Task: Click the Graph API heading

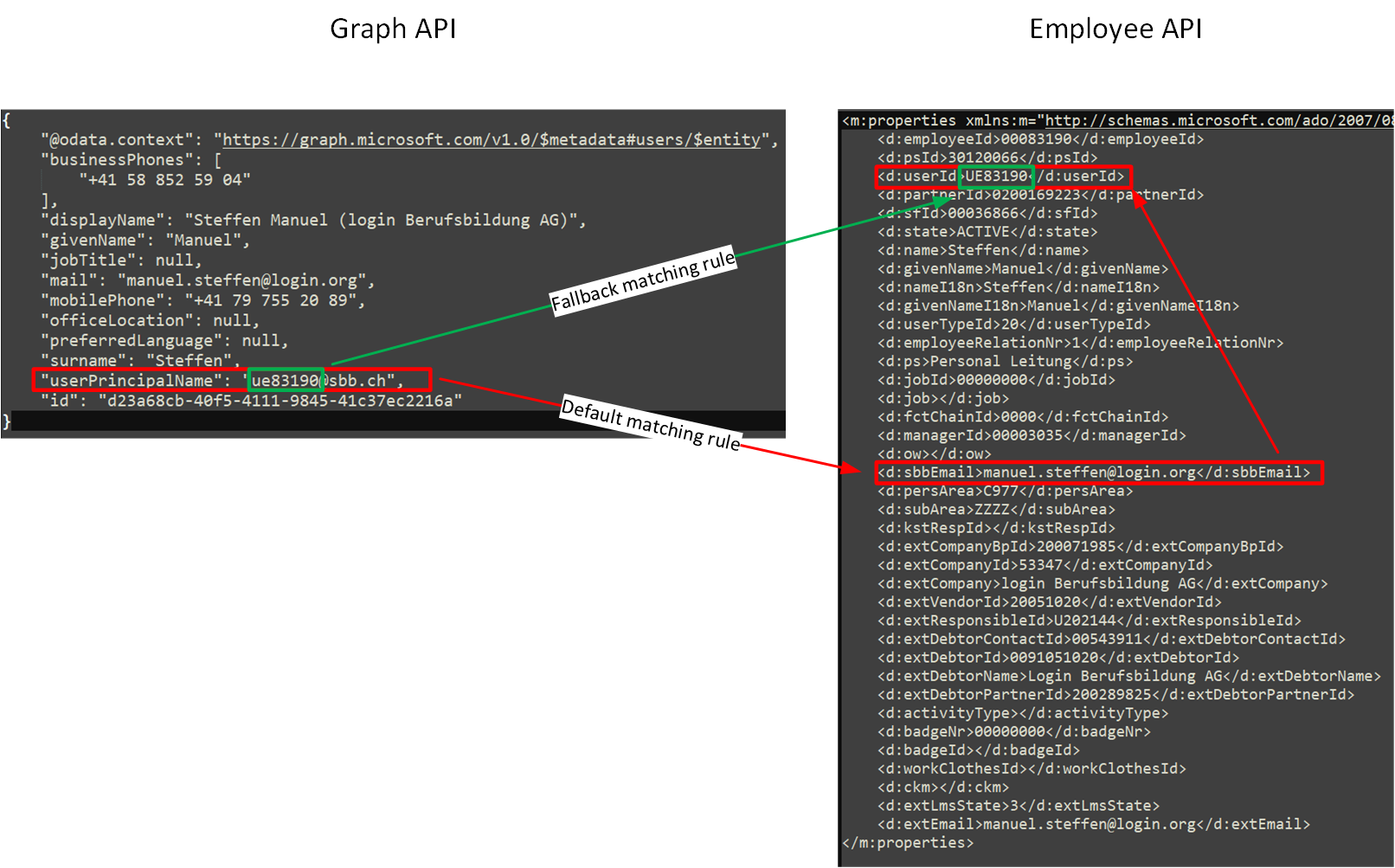Action: click(x=393, y=29)
